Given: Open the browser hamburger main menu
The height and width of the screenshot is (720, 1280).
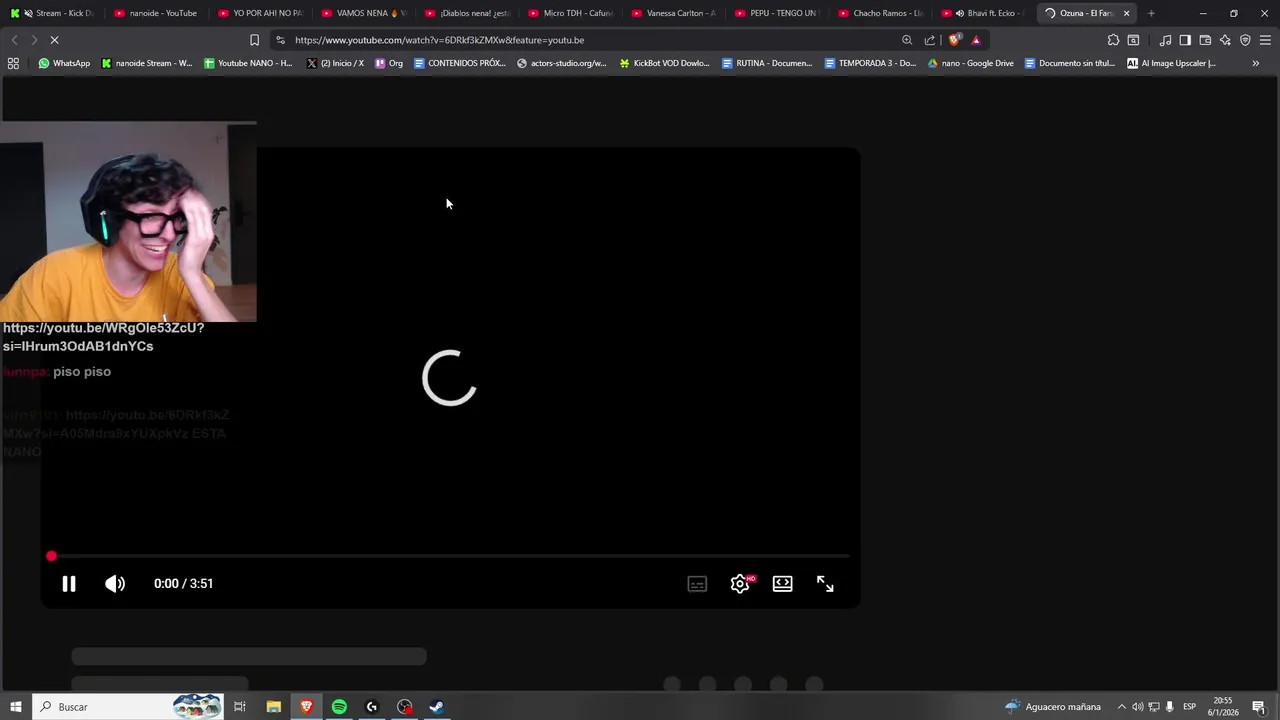Looking at the screenshot, I should tap(1265, 40).
